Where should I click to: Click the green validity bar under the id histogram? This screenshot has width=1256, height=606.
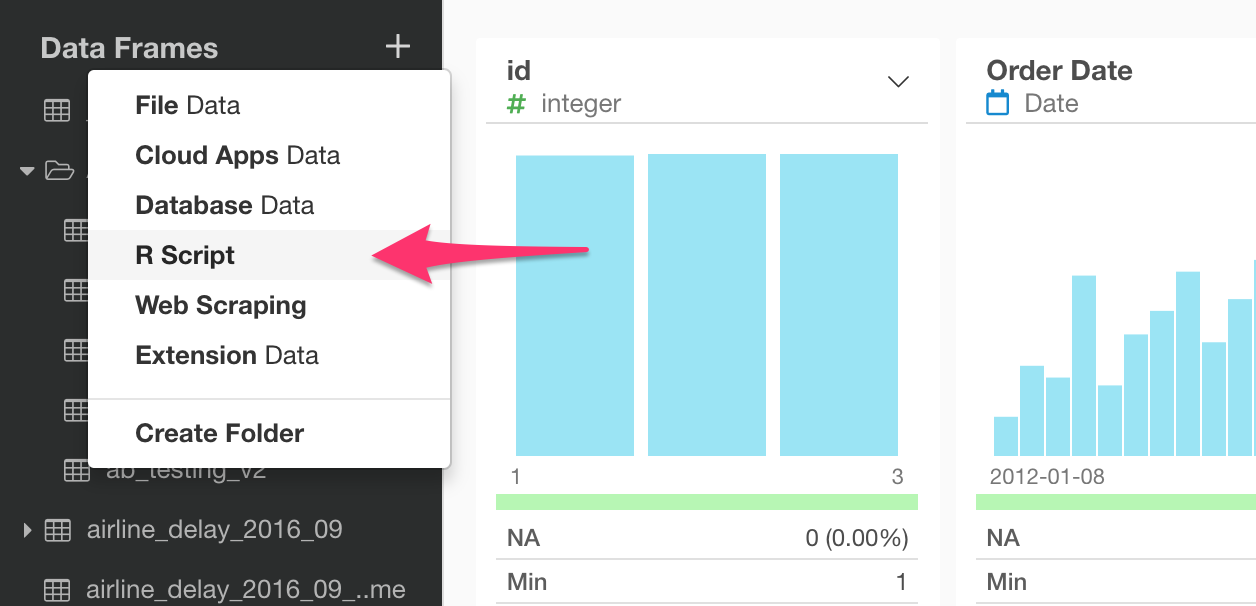pyautogui.click(x=707, y=500)
